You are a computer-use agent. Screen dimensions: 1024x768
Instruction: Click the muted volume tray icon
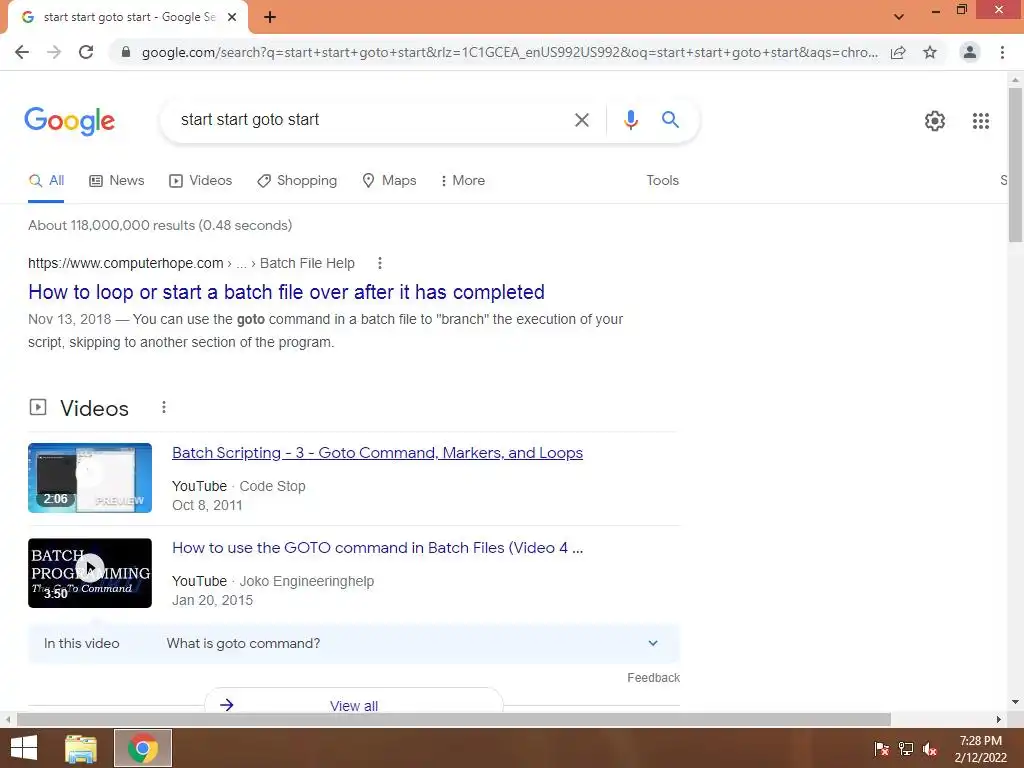929,749
